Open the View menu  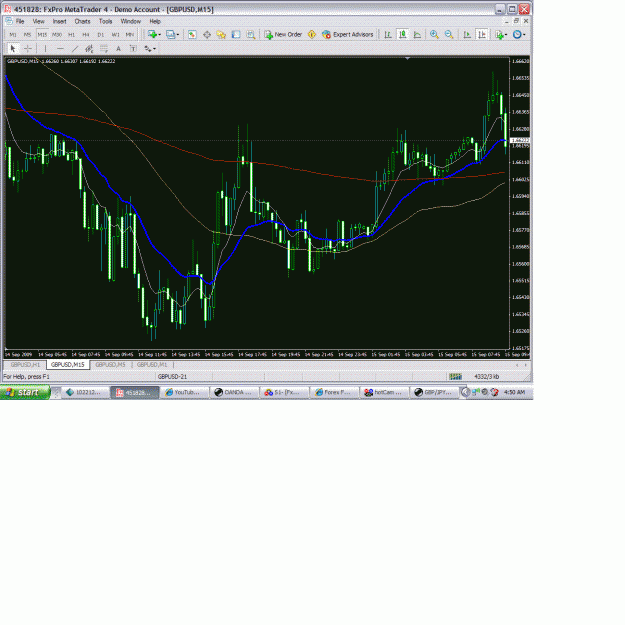point(38,21)
